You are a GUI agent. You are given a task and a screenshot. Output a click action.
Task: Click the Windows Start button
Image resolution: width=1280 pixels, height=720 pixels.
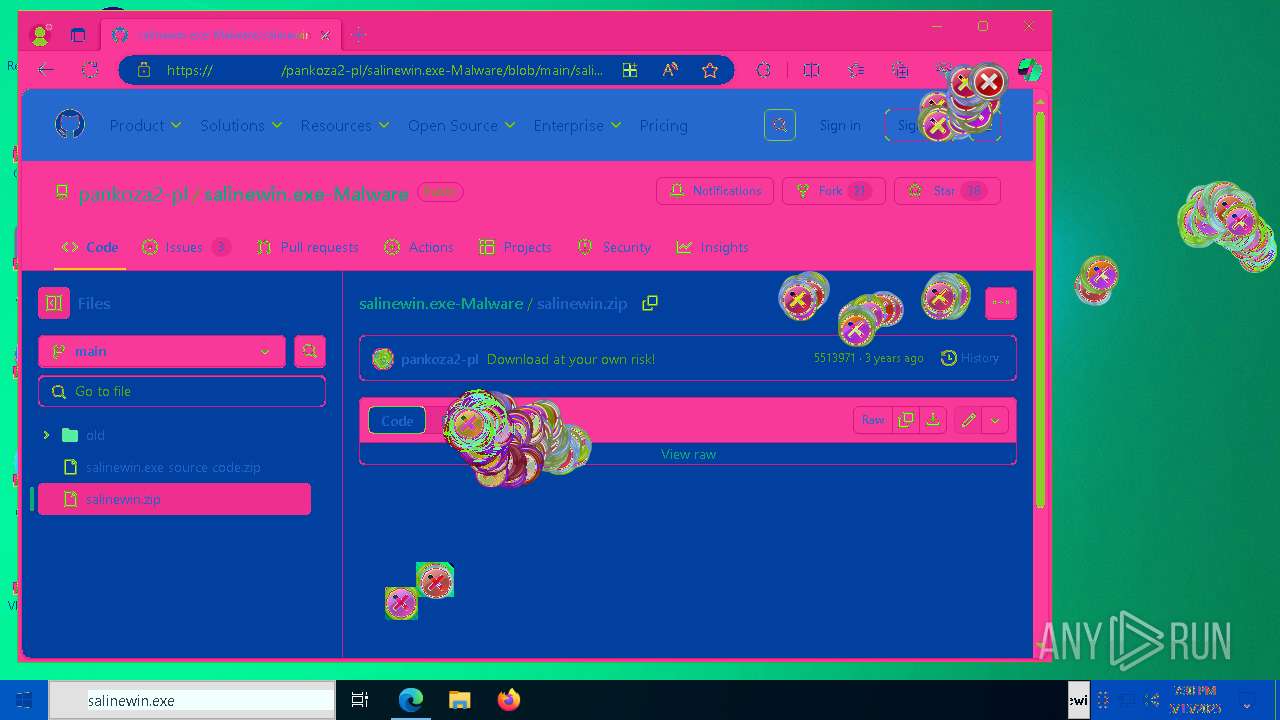[x=24, y=700]
